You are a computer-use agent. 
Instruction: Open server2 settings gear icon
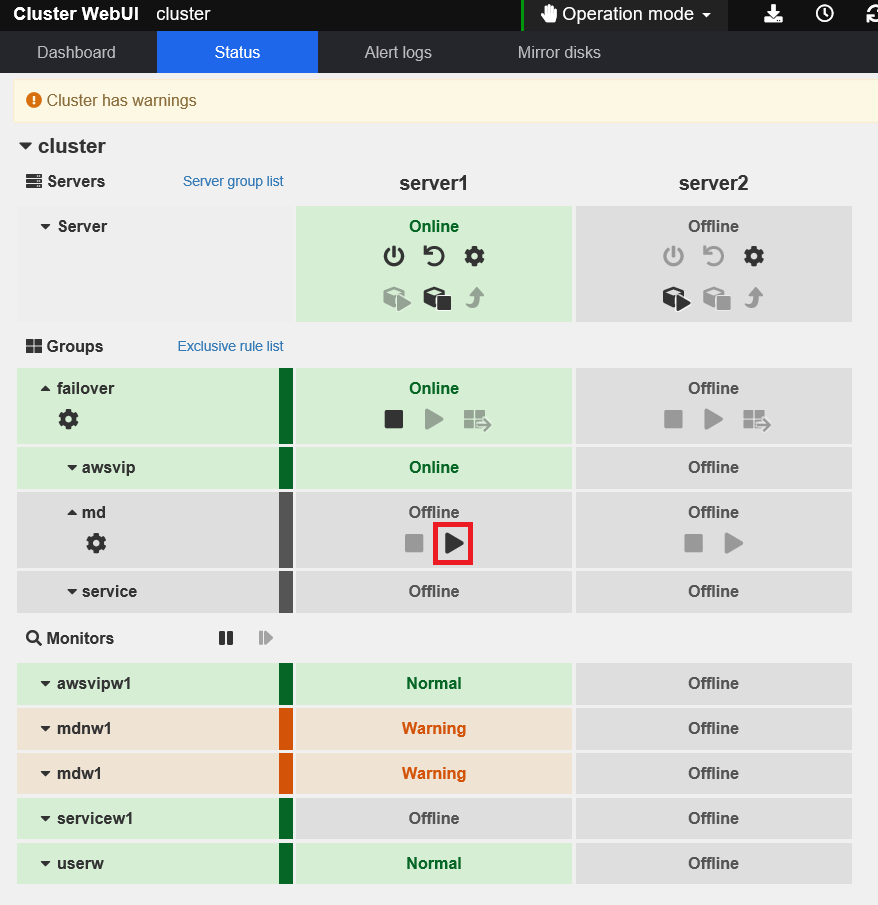754,257
